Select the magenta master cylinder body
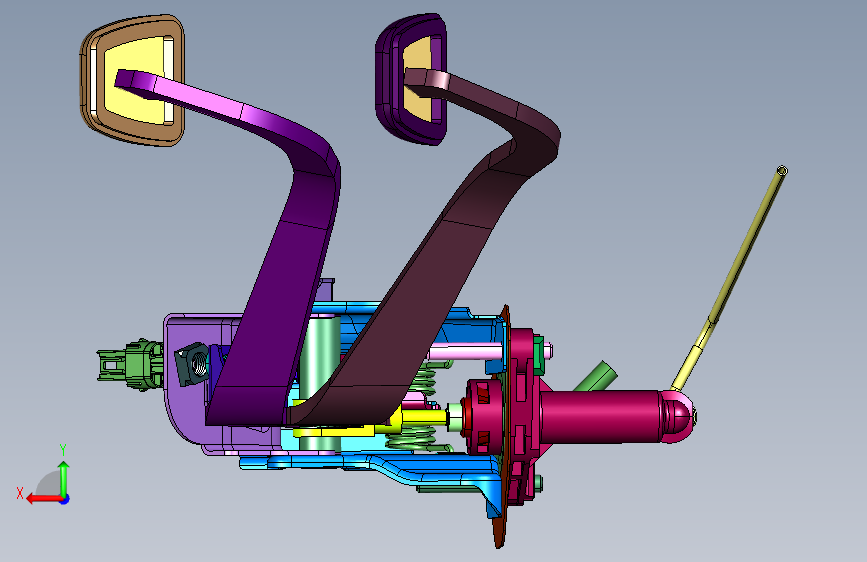This screenshot has height=562, width=867. (x=600, y=416)
